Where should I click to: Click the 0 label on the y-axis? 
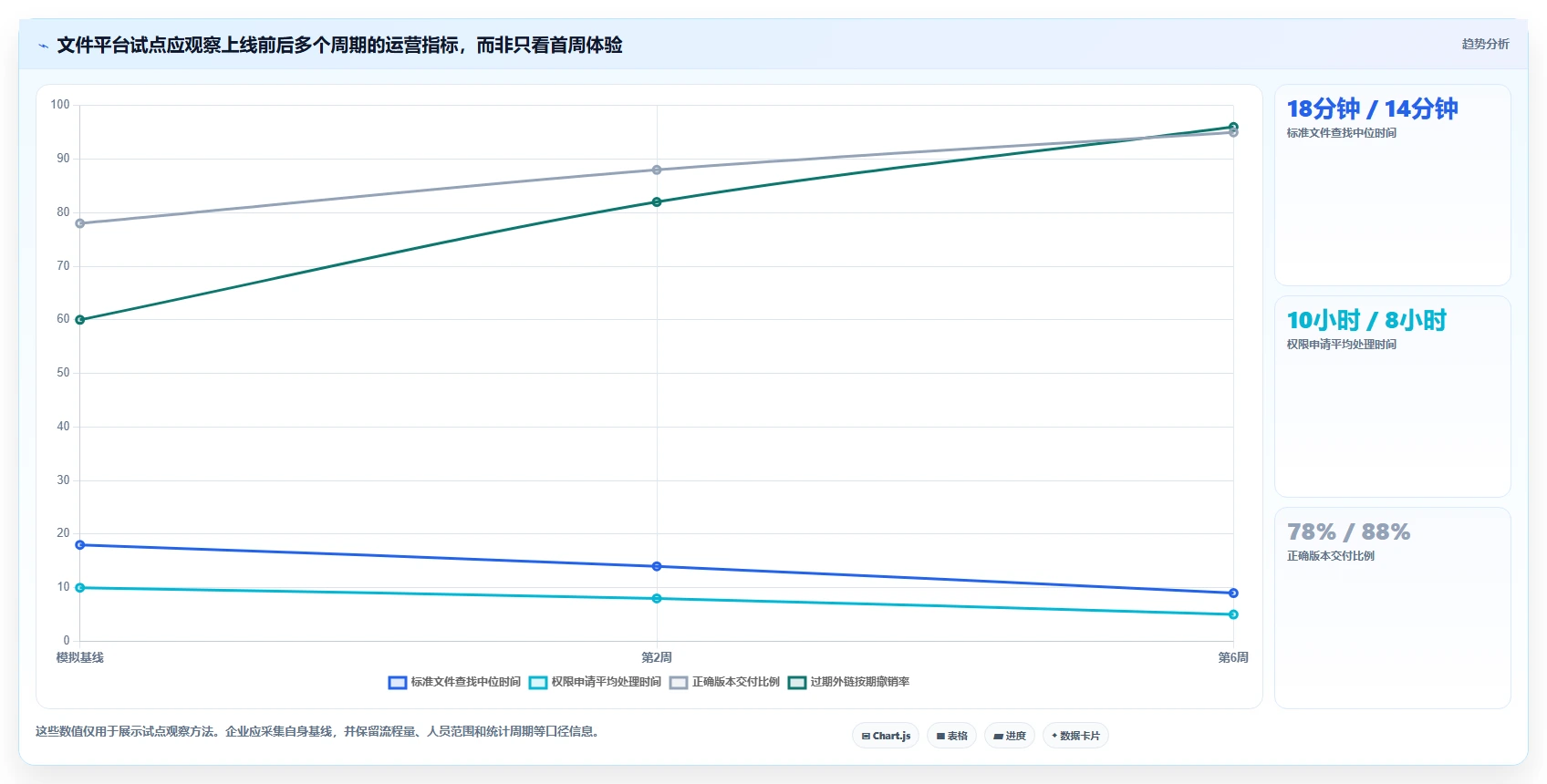pos(67,641)
